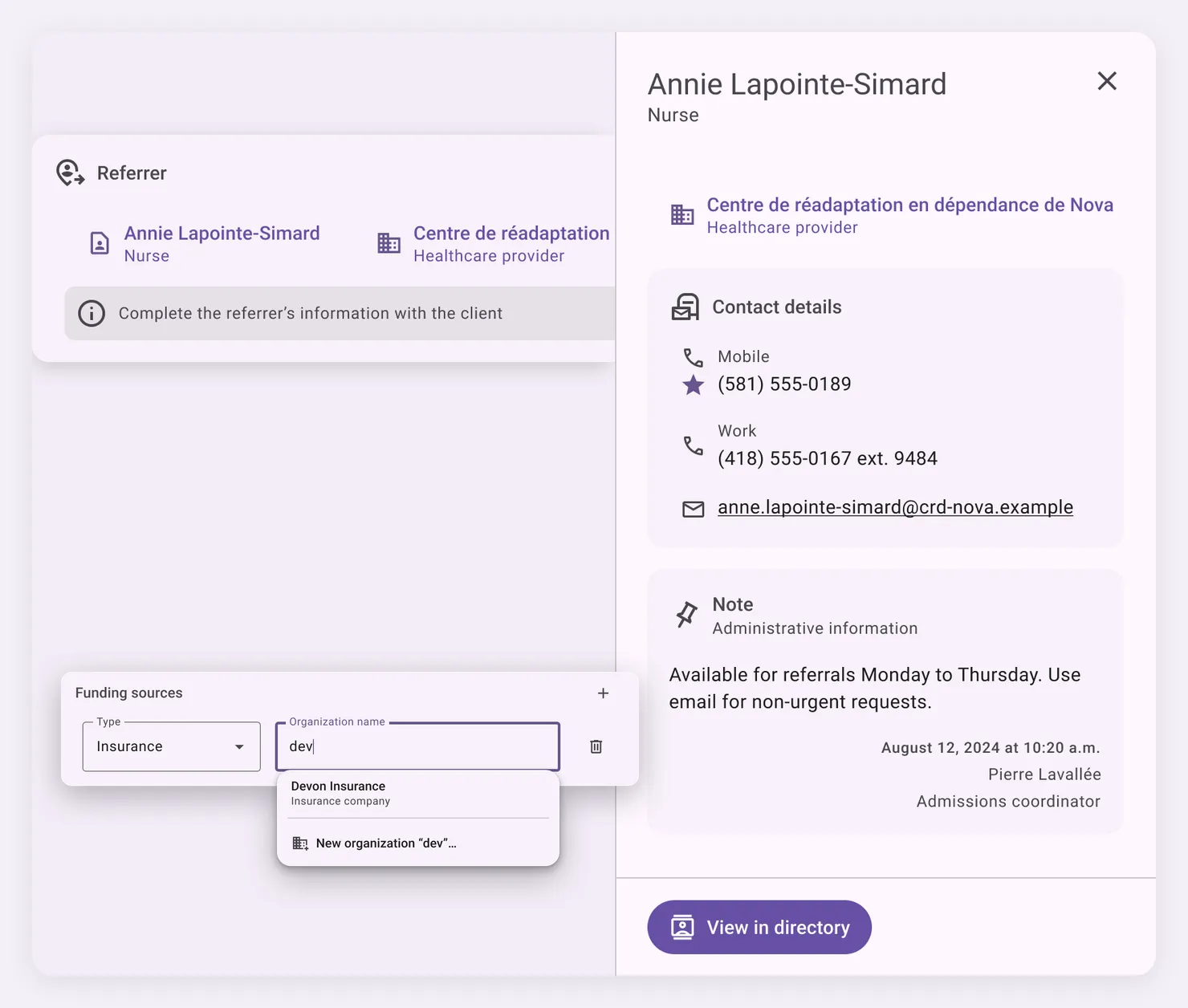The height and width of the screenshot is (1008, 1188).
Task: Click the info icon in the referrer notice
Action: pyautogui.click(x=92, y=313)
